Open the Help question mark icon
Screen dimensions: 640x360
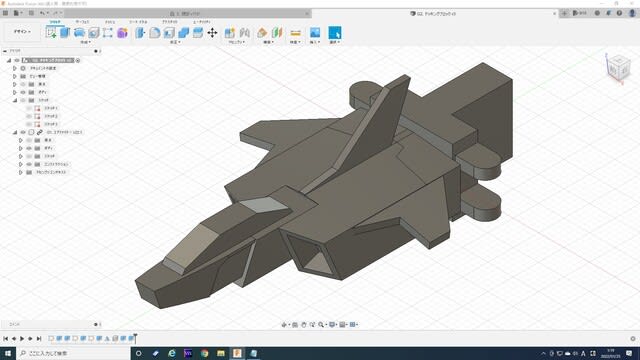click(619, 13)
